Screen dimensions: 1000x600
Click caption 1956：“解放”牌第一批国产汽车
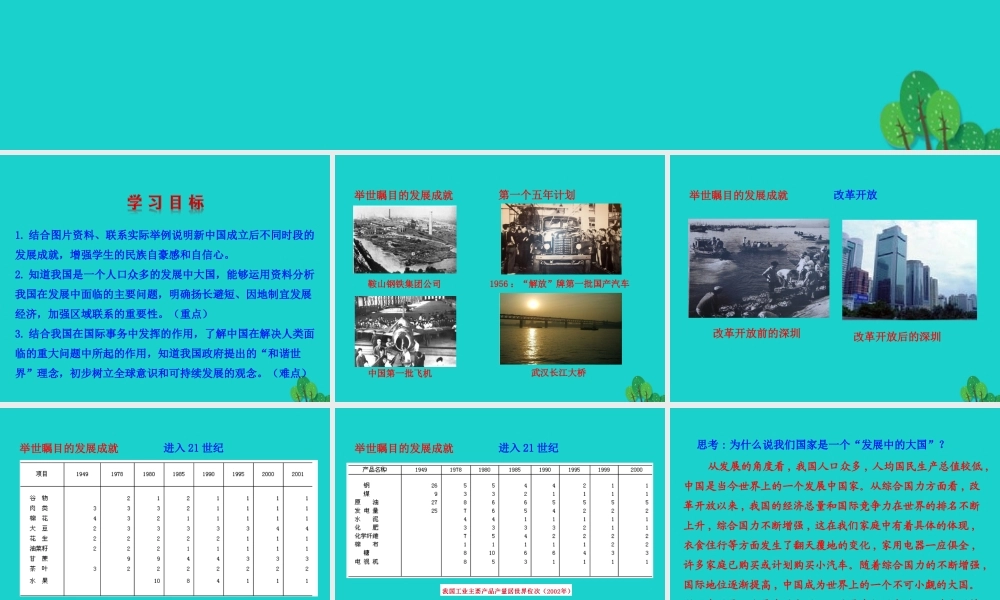coord(559,284)
